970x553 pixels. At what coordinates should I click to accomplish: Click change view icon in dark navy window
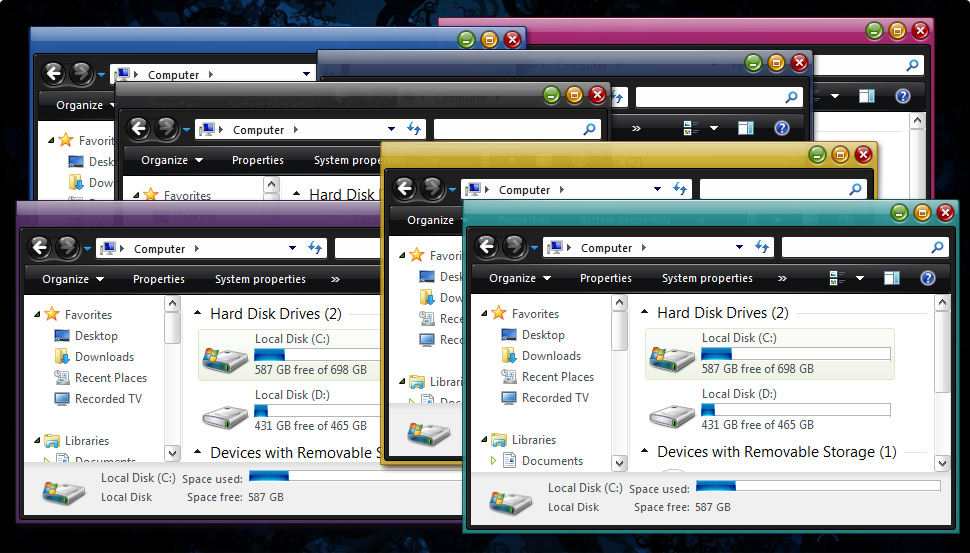(691, 128)
